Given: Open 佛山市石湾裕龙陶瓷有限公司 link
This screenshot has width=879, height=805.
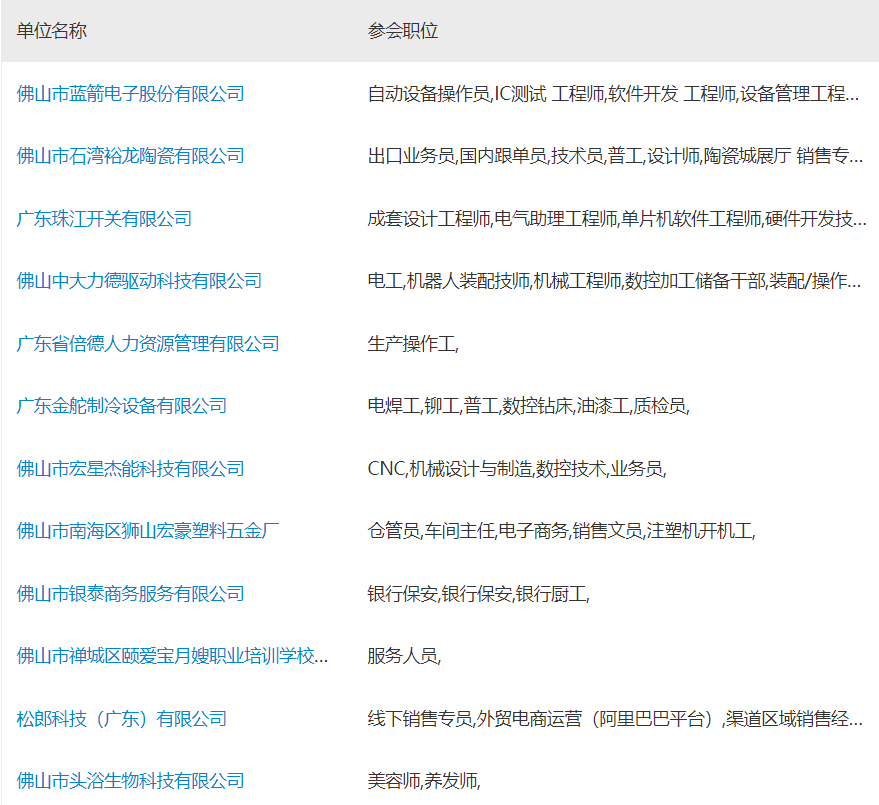Looking at the screenshot, I should tap(131, 156).
